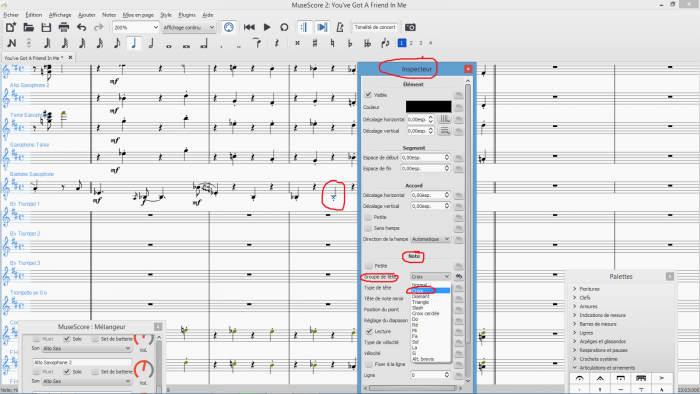Toggle Petite checkbox under Note section

(369, 265)
